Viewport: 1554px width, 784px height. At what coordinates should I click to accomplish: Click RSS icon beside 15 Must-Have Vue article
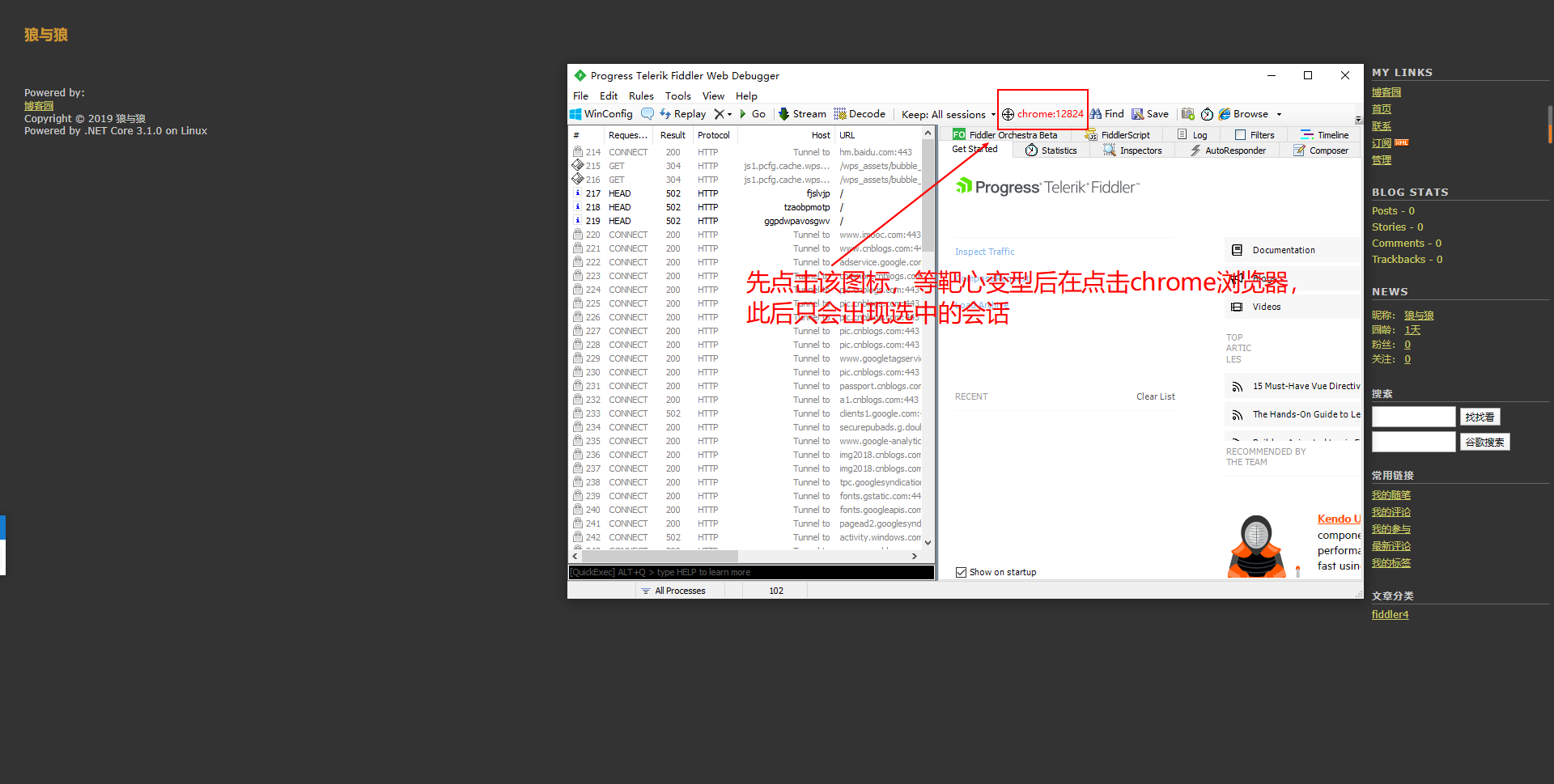point(1237,387)
